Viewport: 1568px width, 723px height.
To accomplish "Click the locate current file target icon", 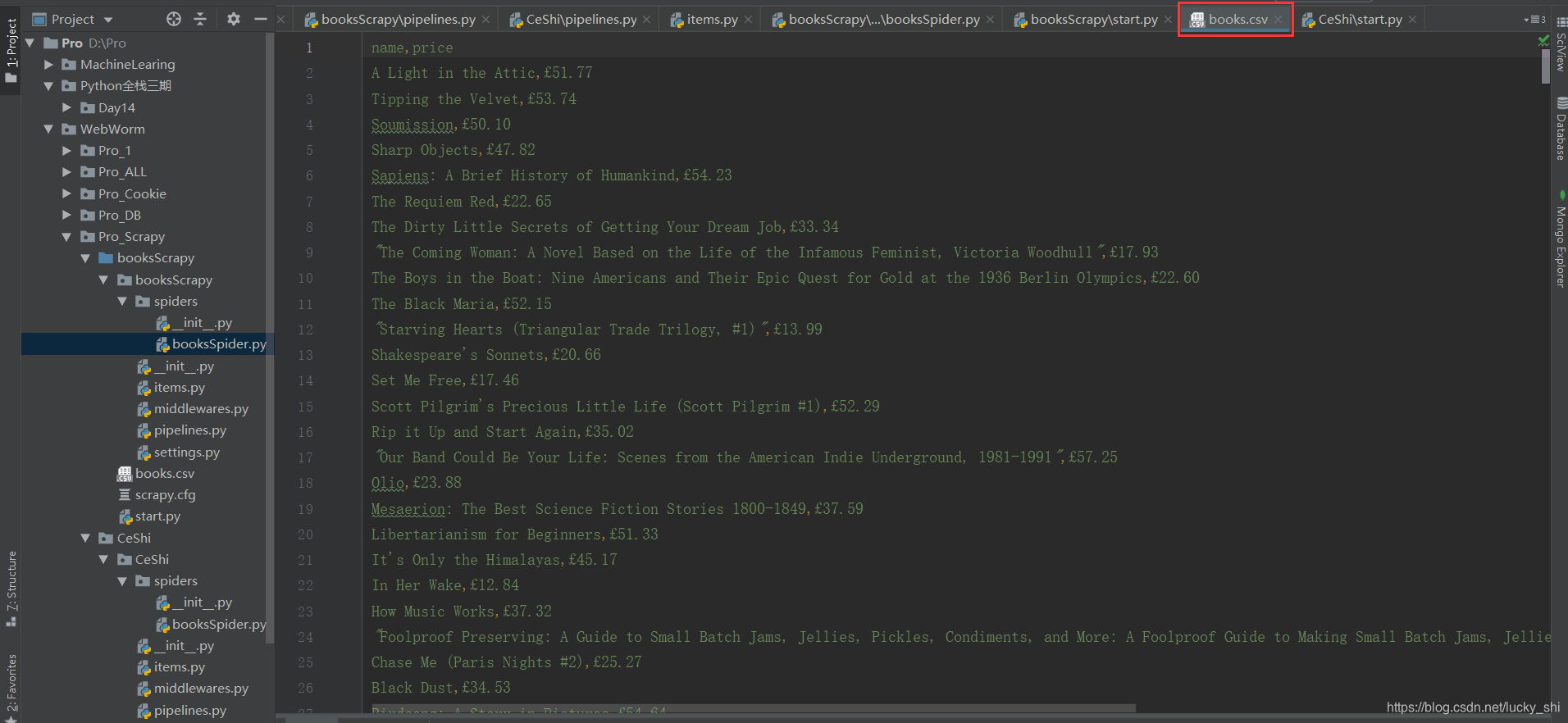I will 174,19.
